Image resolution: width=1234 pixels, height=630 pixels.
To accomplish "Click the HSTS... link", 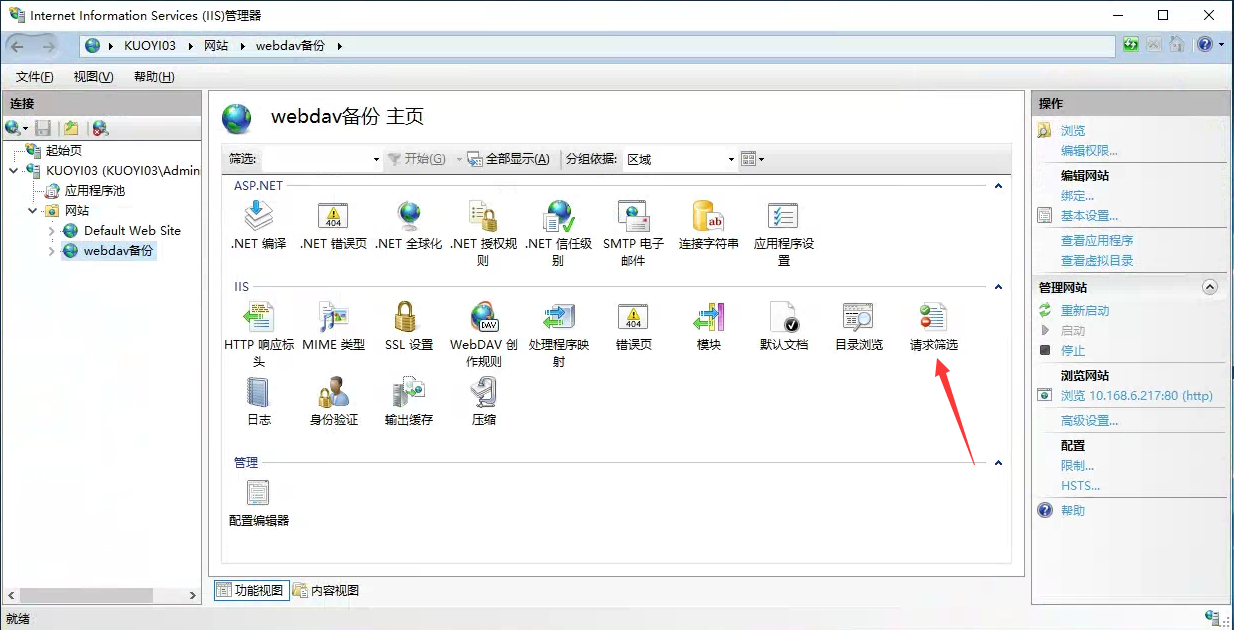I will (x=1080, y=486).
